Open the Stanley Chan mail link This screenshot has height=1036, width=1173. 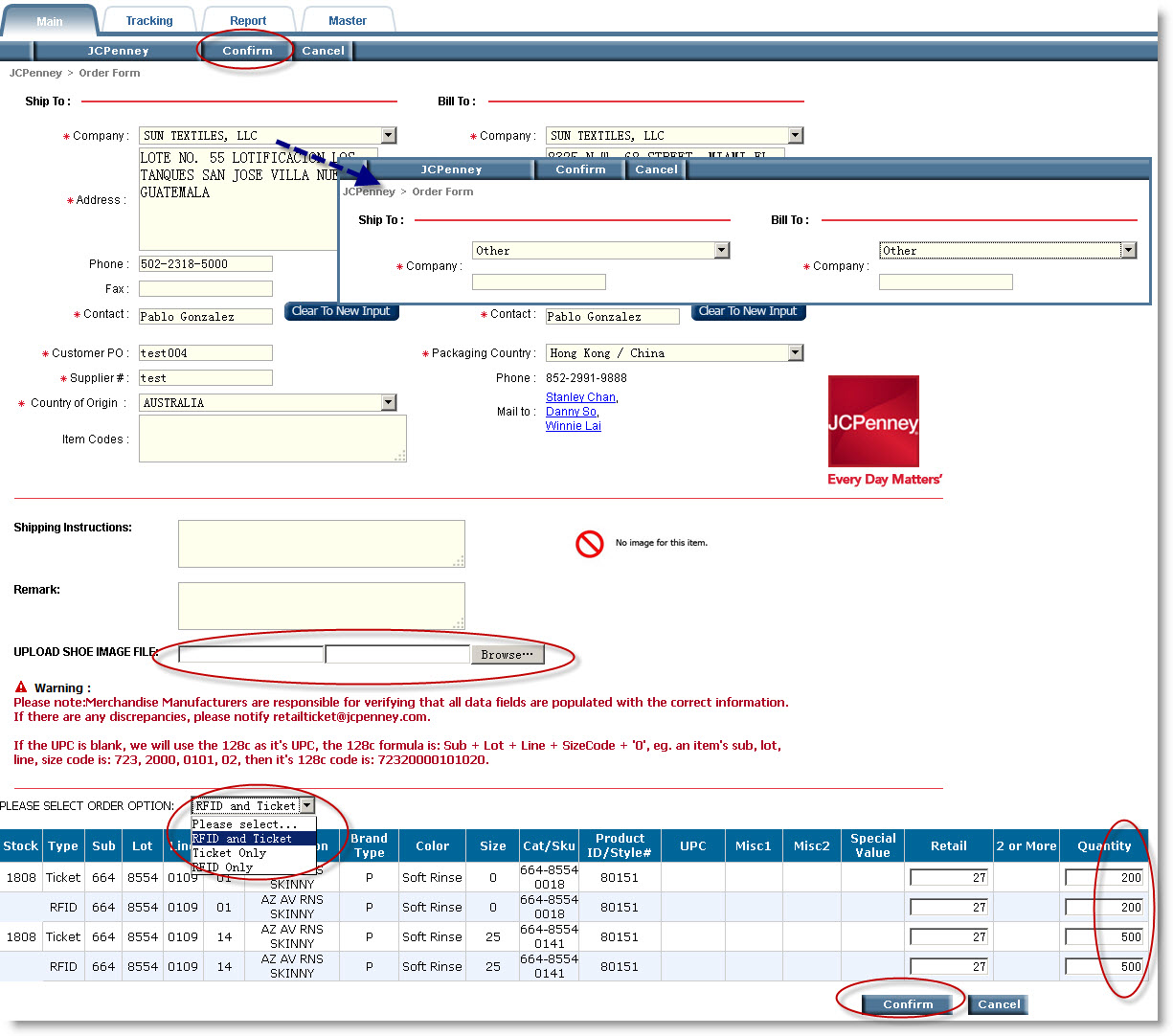[580, 397]
